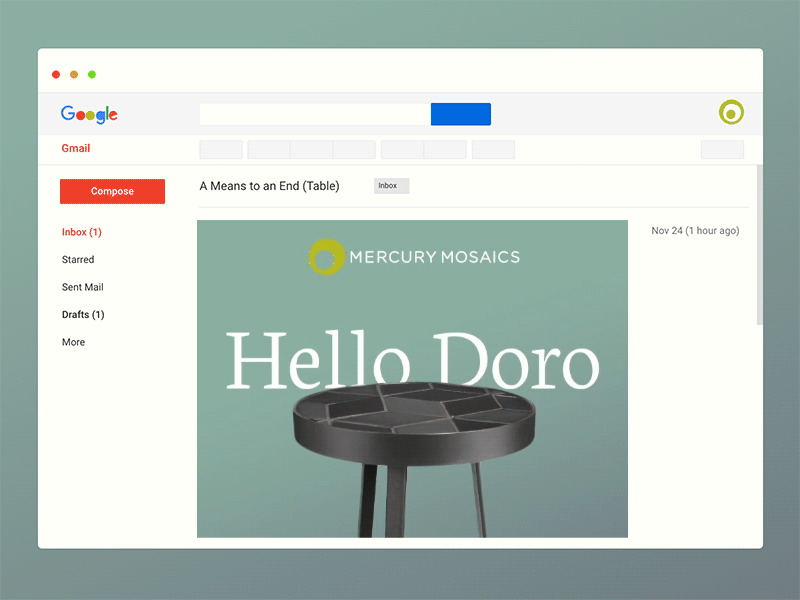Open Inbox (1) folder
The image size is (800, 600).
pyautogui.click(x=82, y=232)
